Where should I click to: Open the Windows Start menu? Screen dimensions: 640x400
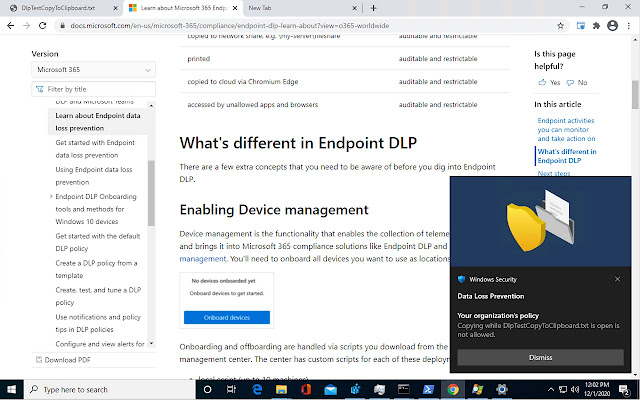click(10, 389)
